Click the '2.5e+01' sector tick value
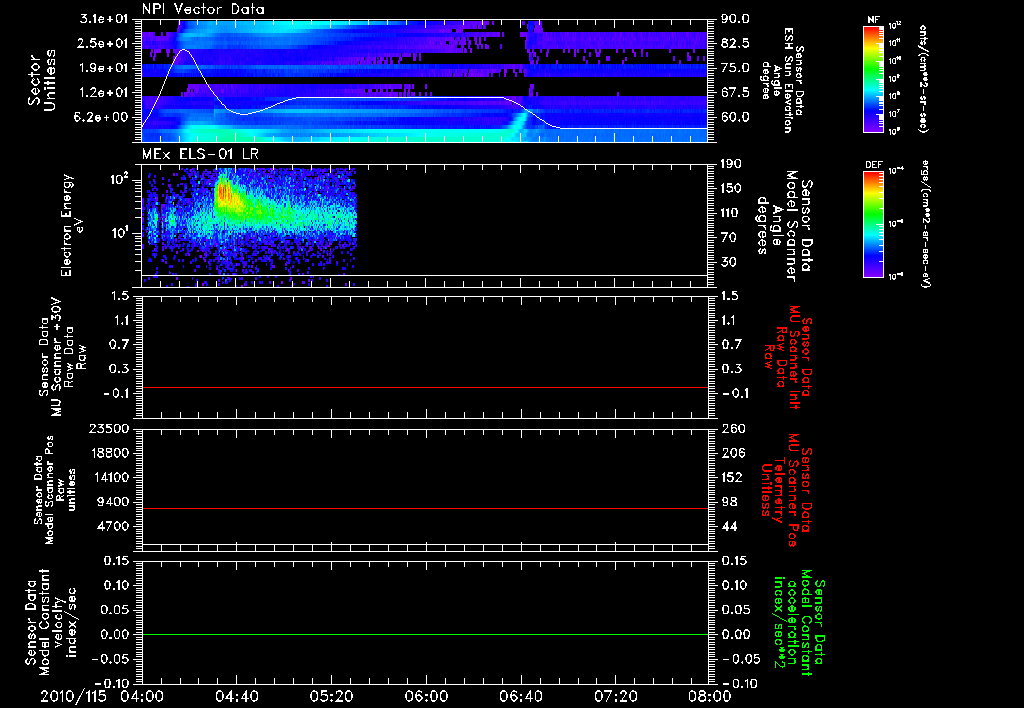Screen dimensions: 1024x708 [x=104, y=43]
